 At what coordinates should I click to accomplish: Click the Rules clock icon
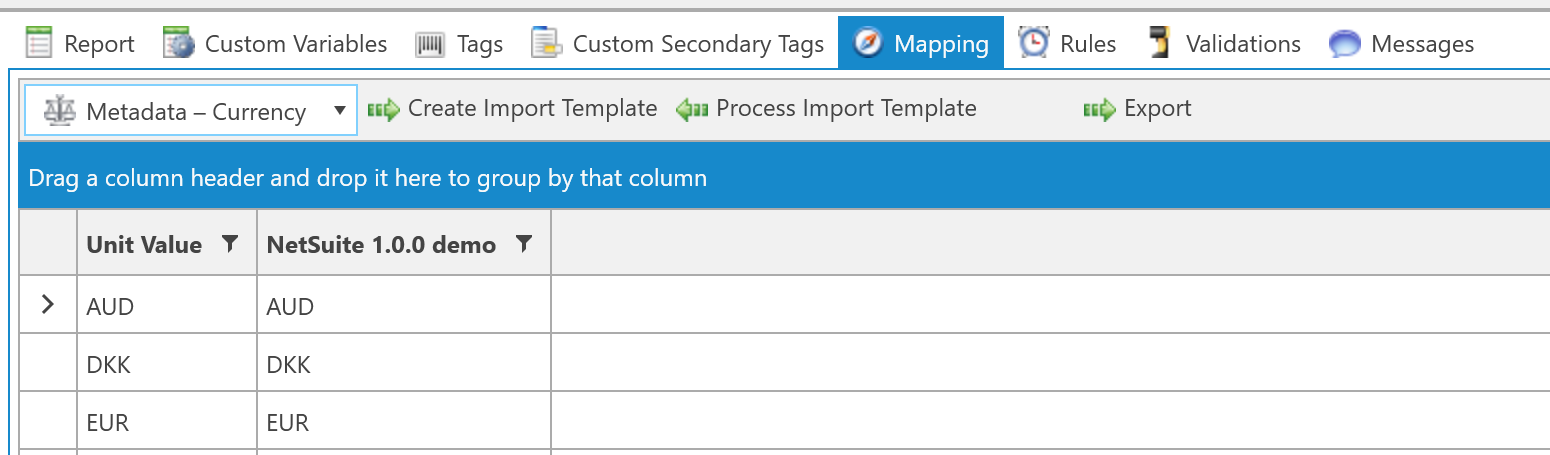point(1033,44)
